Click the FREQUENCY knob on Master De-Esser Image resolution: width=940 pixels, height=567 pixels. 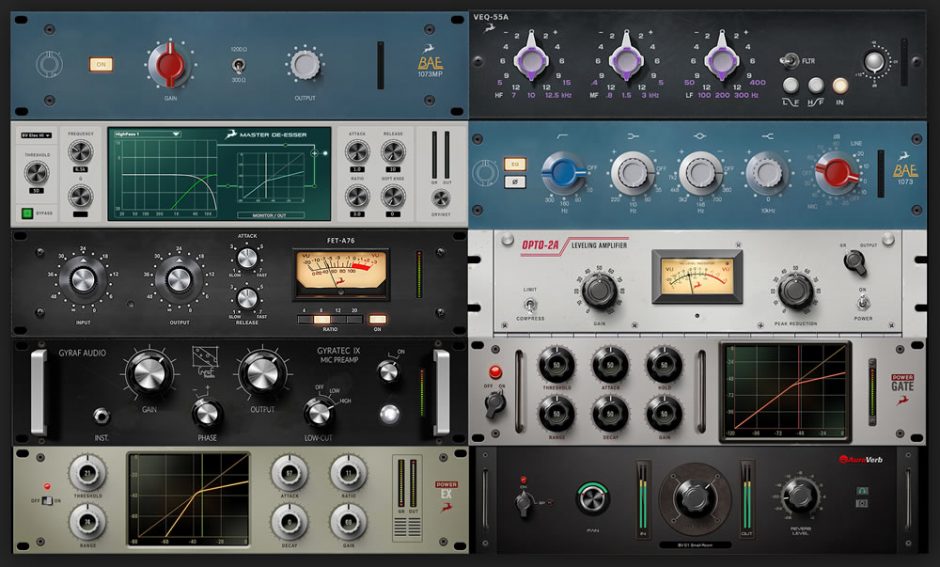(80, 152)
